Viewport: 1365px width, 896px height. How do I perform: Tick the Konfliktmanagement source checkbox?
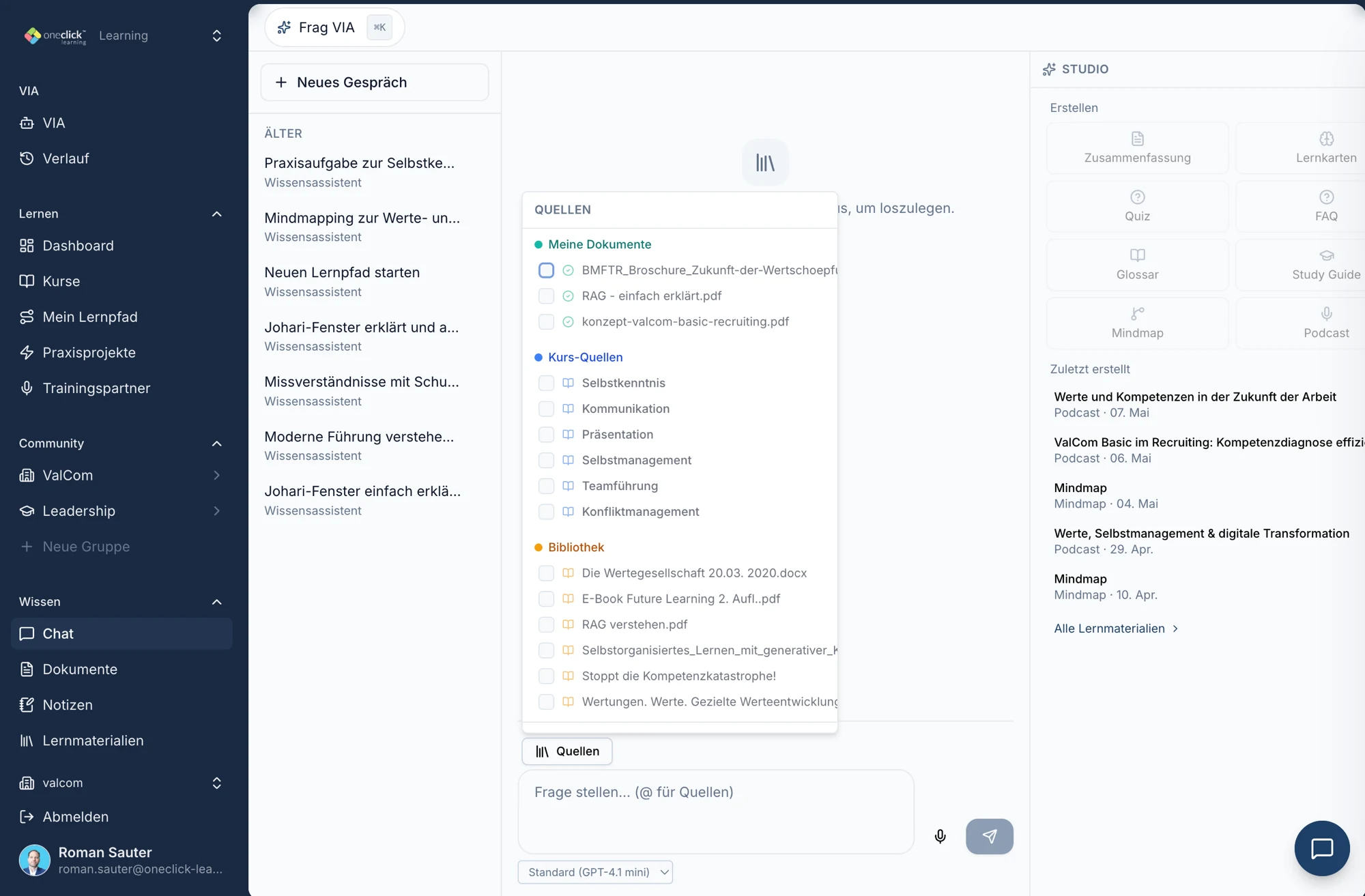tap(546, 512)
